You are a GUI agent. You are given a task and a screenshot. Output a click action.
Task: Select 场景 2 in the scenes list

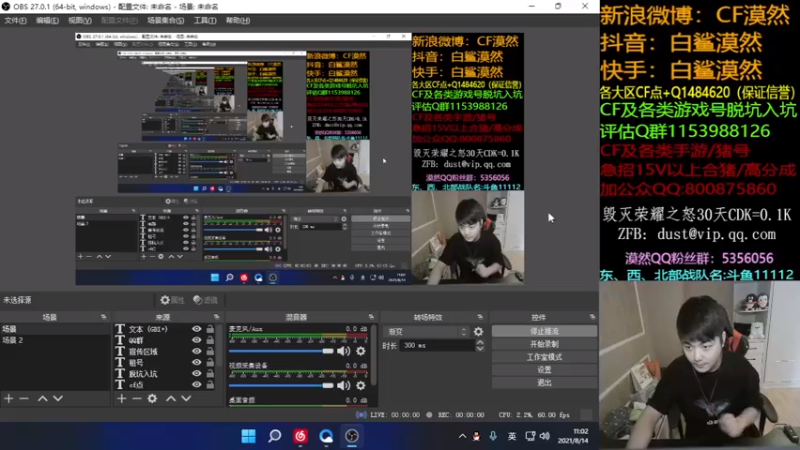(55, 340)
